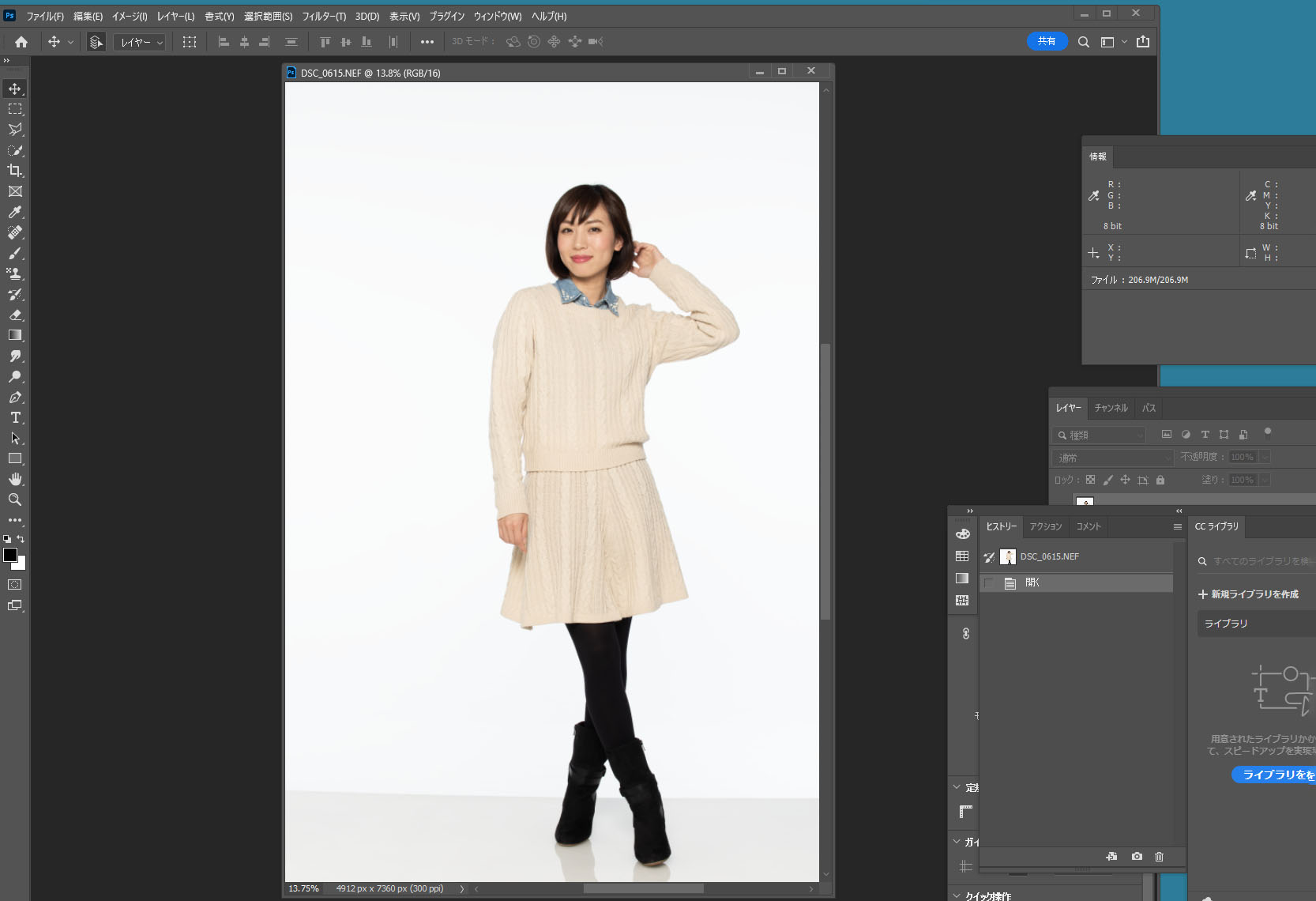The image size is (1316, 901).
Task: Click the foreground color swatch
Action: coord(10,555)
